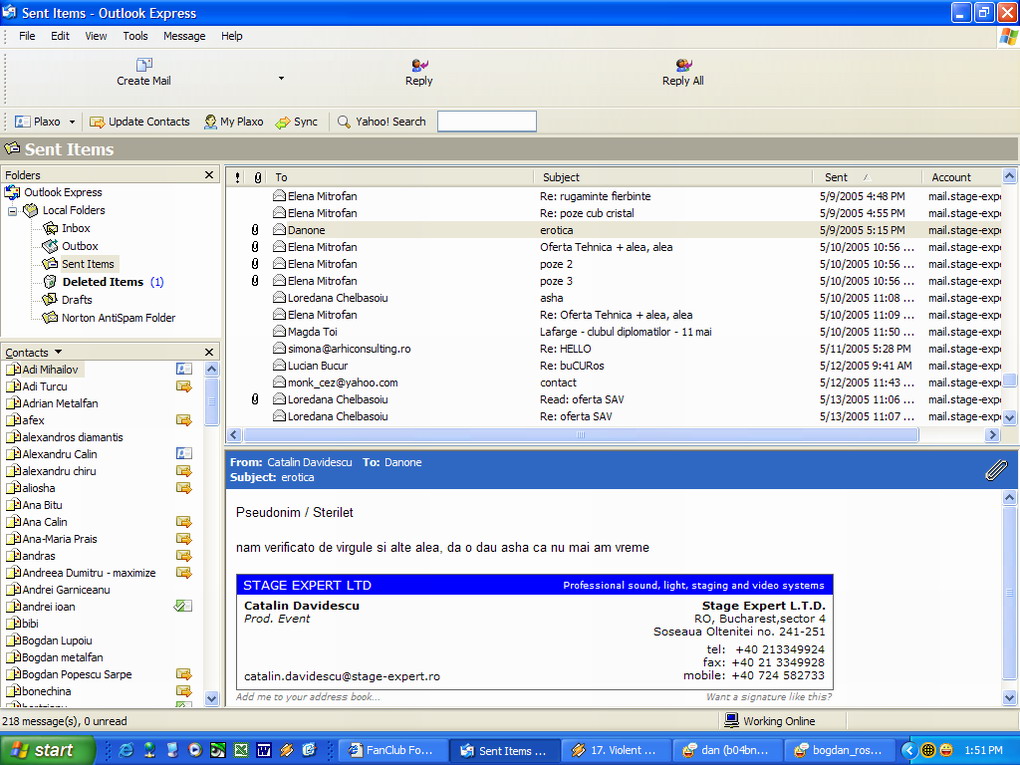Image resolution: width=1020 pixels, height=765 pixels.
Task: Focus the Yahoo! Search text box
Action: [487, 122]
